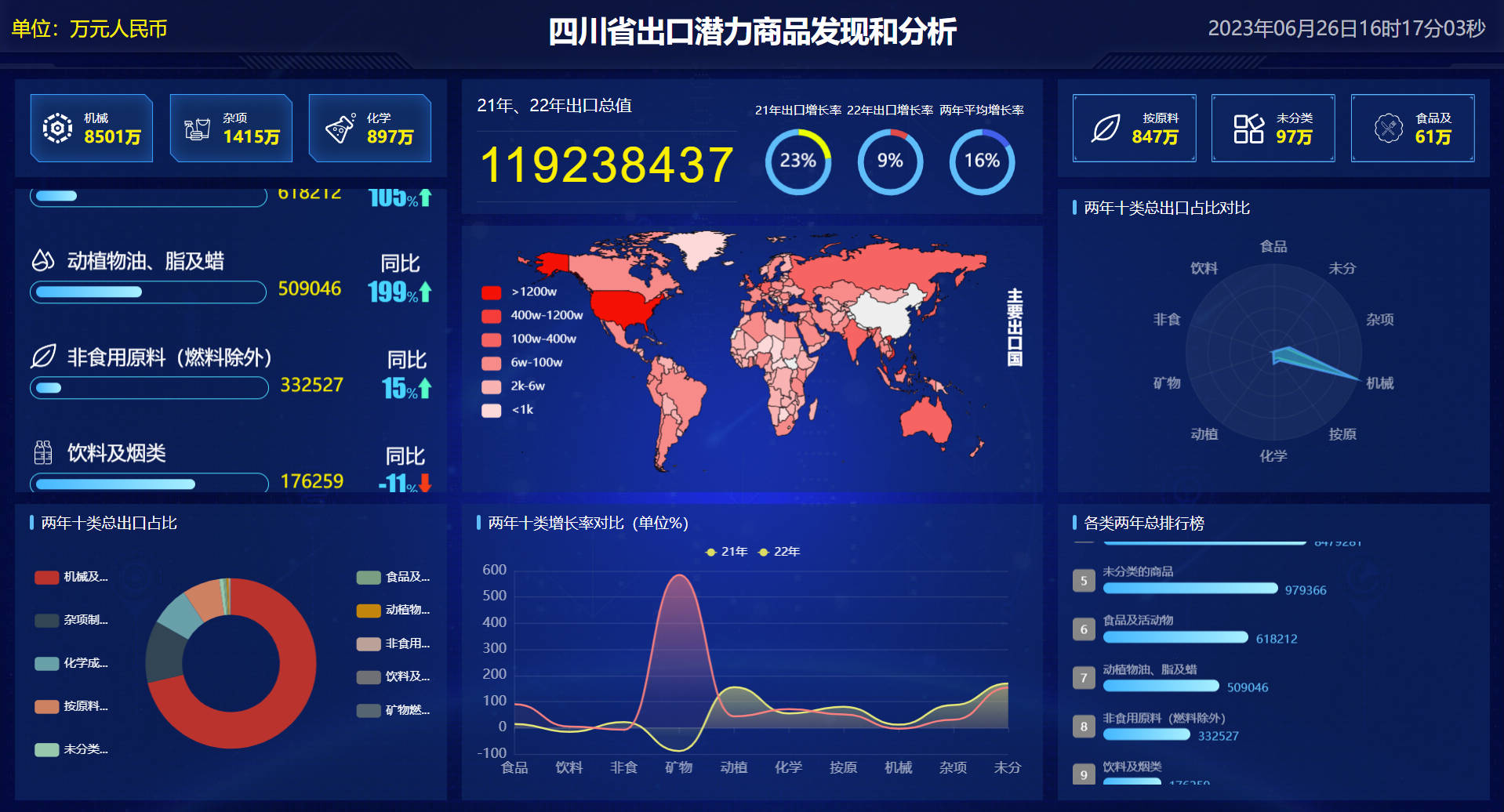
Task: Click rank 8 非食用原料 ranking row
Action: 1157,727
